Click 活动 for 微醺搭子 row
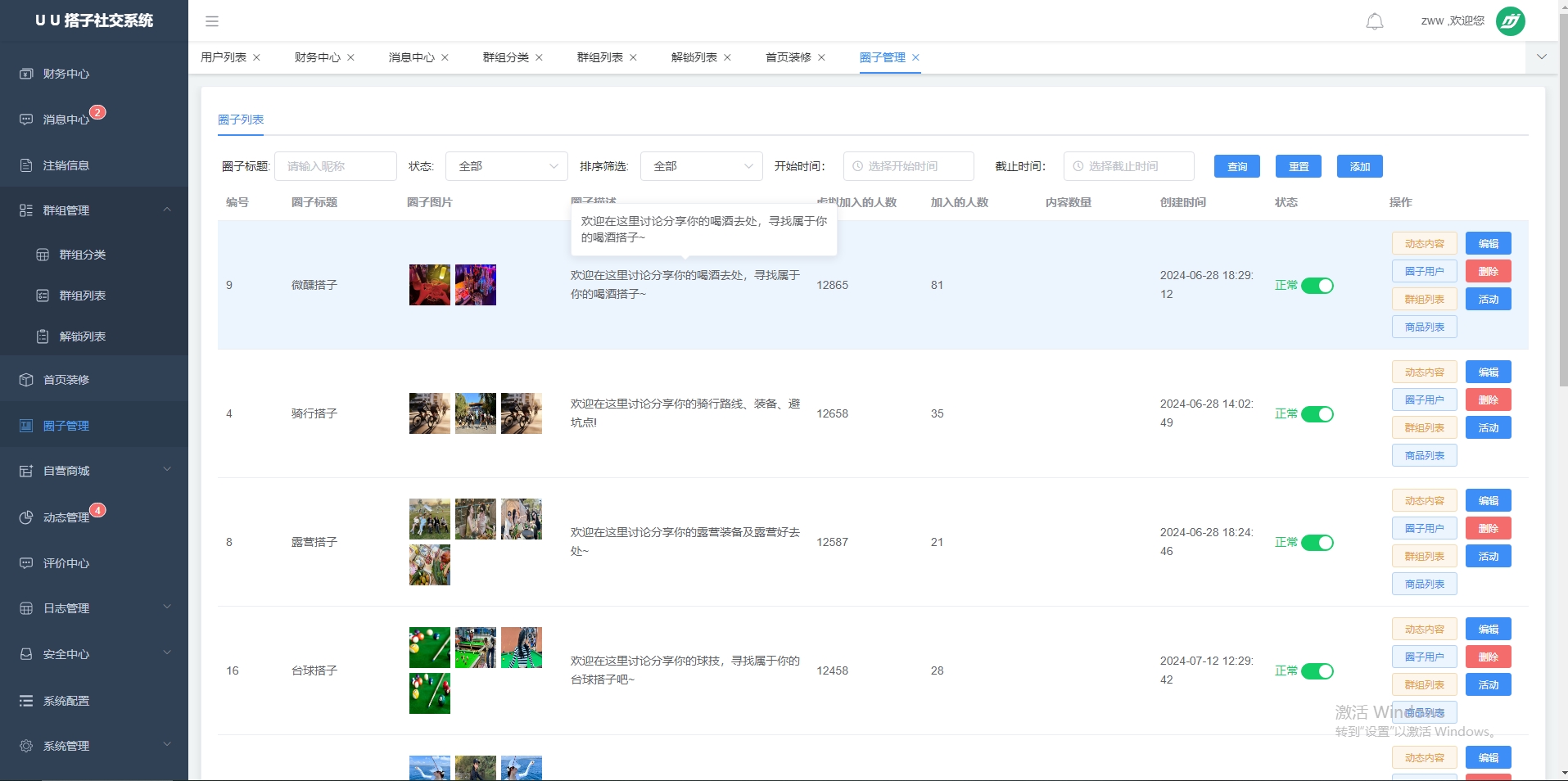The width and height of the screenshot is (1568, 781). (1489, 299)
